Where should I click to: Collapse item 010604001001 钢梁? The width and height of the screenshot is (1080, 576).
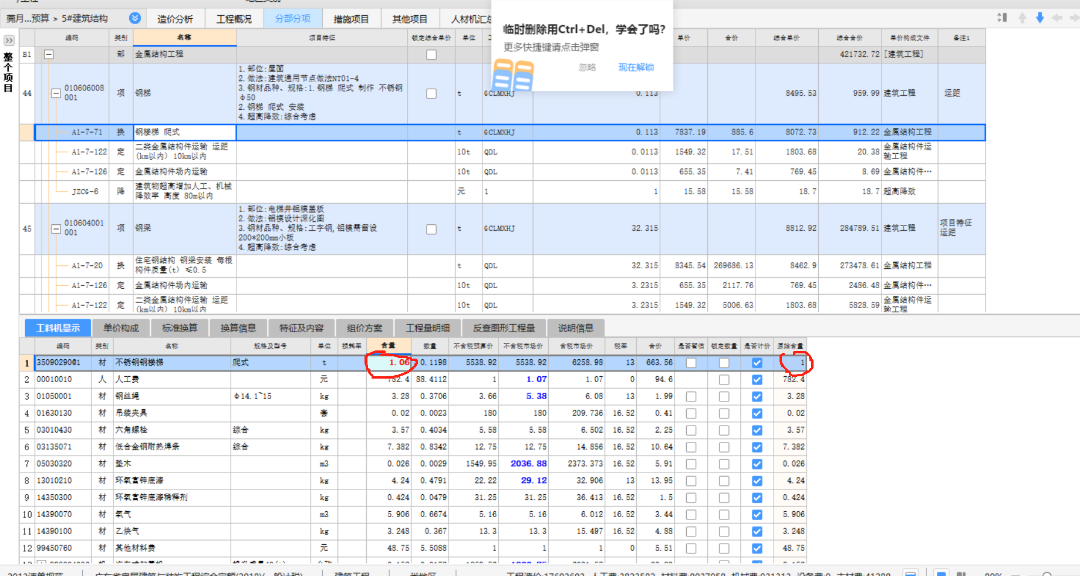[56, 229]
